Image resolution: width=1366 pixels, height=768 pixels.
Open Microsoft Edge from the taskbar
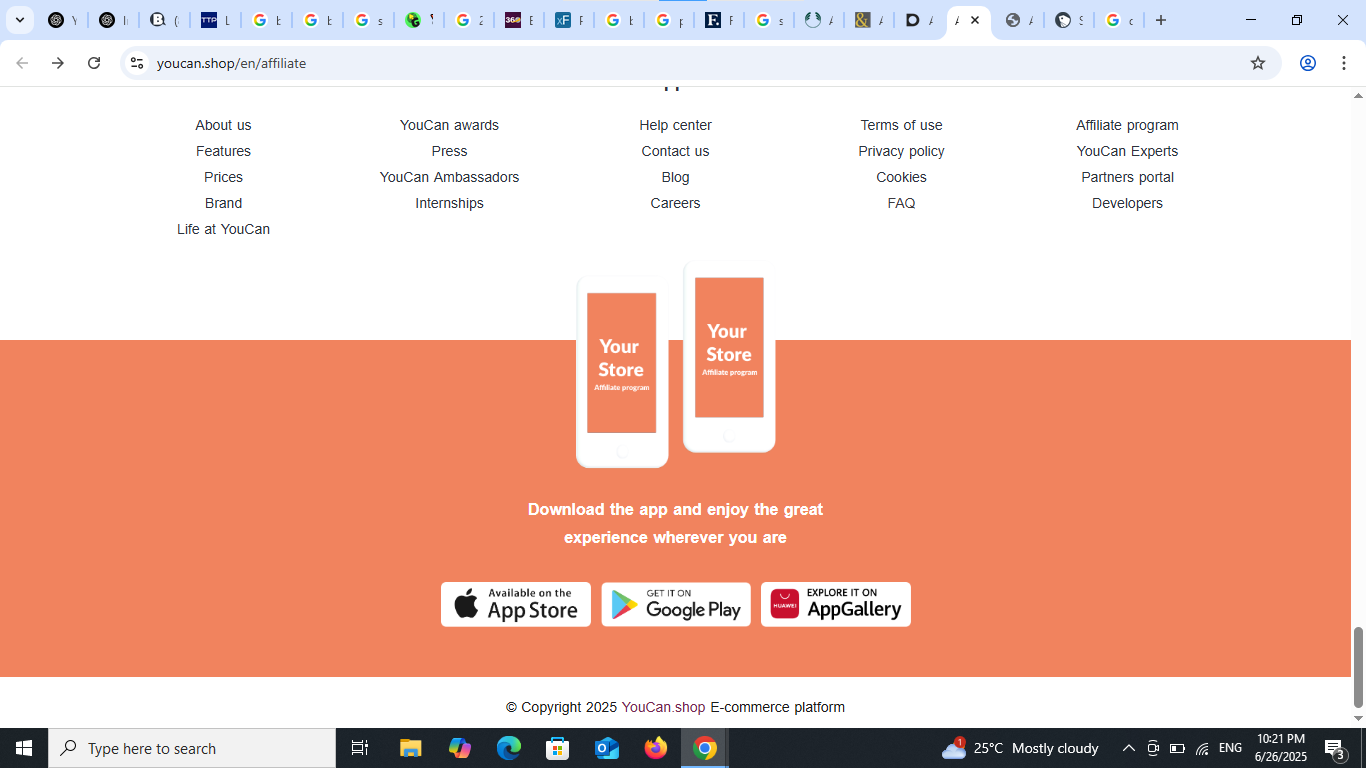509,748
